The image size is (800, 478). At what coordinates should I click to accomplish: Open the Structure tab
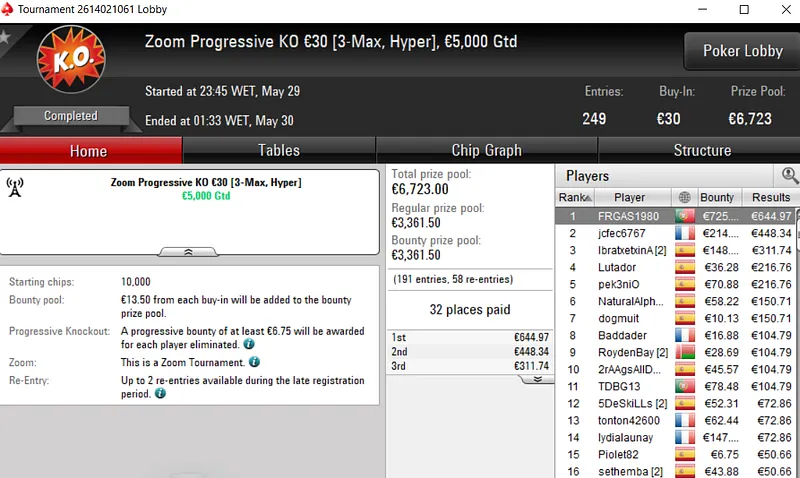[x=702, y=150]
